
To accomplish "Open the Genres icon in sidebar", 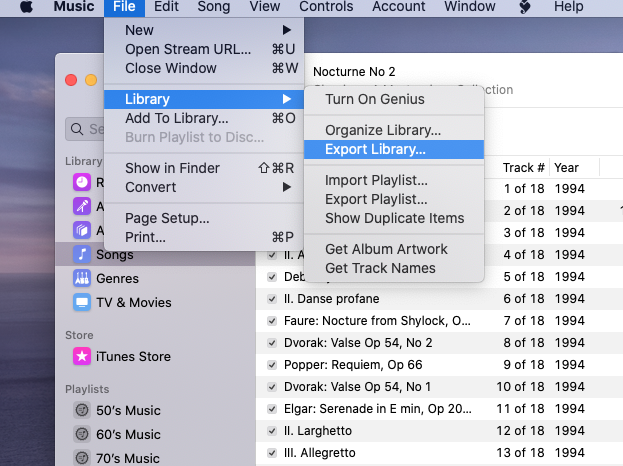I will pyautogui.click(x=82, y=278).
